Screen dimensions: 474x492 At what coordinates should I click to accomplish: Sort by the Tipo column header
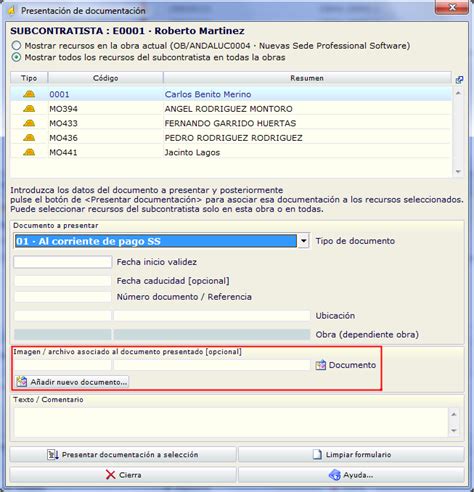coord(29,78)
